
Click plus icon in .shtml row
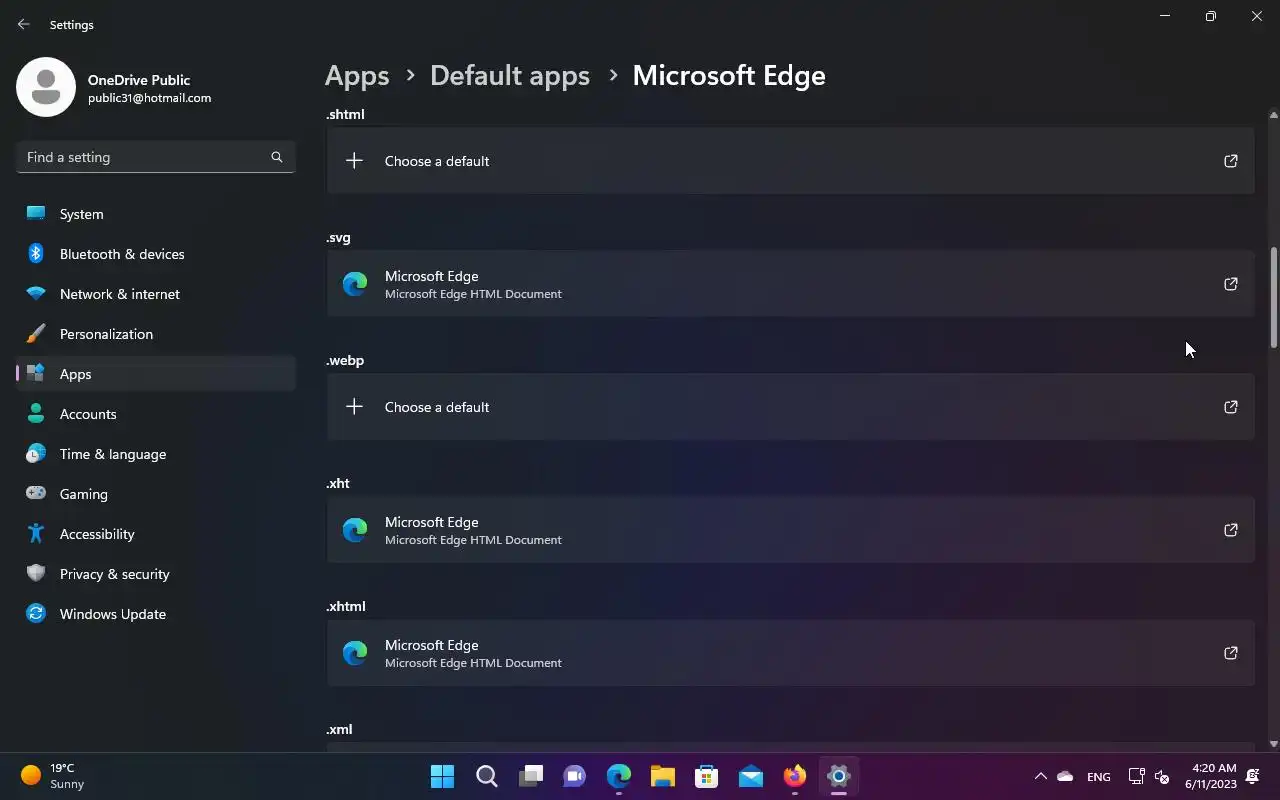pos(354,161)
